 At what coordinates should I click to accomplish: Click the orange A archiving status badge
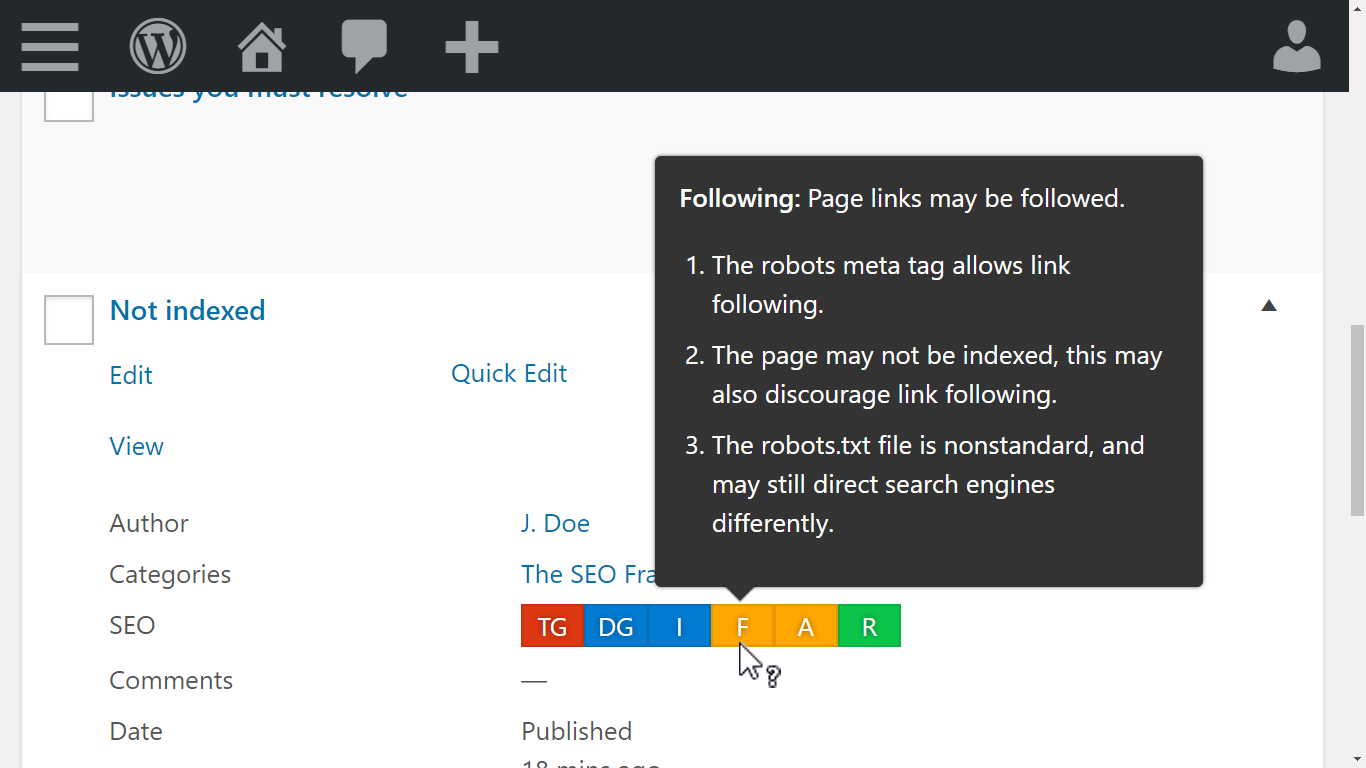pos(805,625)
